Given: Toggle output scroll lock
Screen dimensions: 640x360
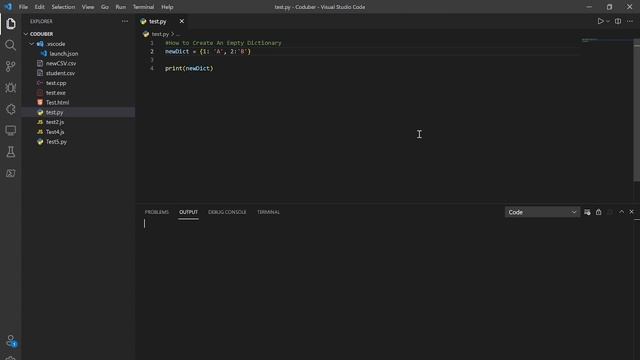Looking at the screenshot, I should (x=598, y=212).
